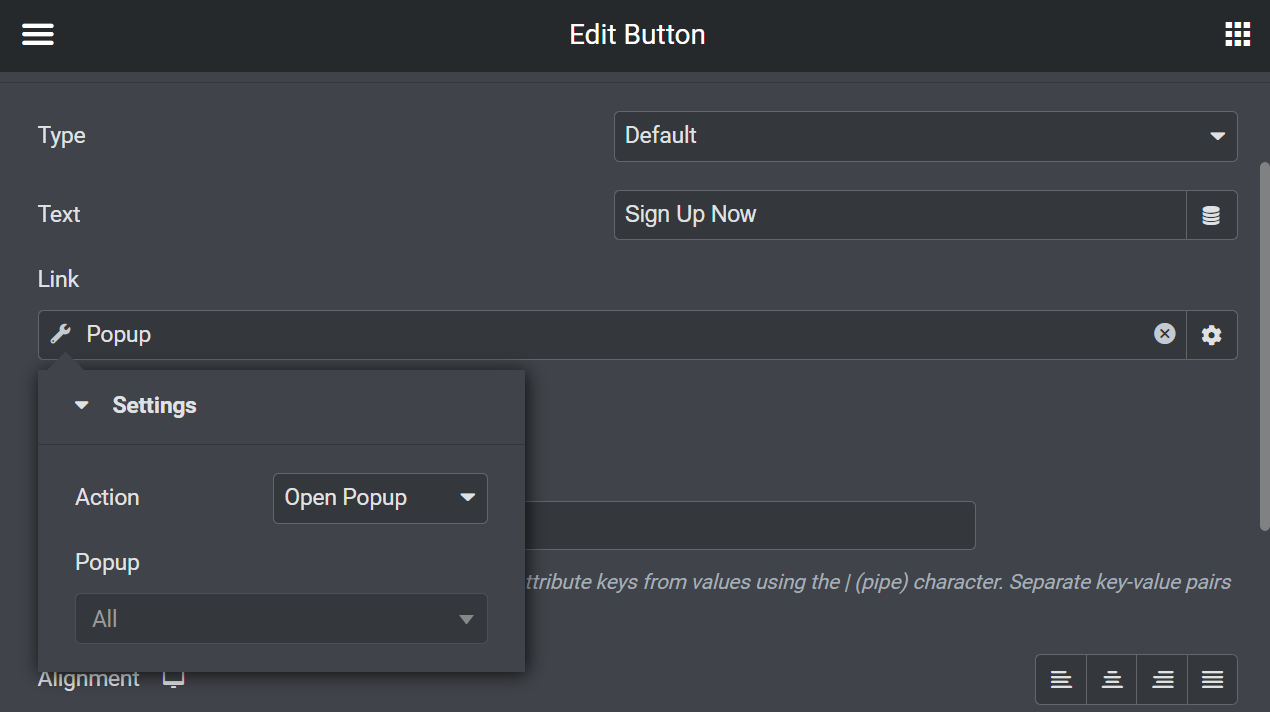Open the link options gear icon
The height and width of the screenshot is (712, 1270).
(1211, 335)
